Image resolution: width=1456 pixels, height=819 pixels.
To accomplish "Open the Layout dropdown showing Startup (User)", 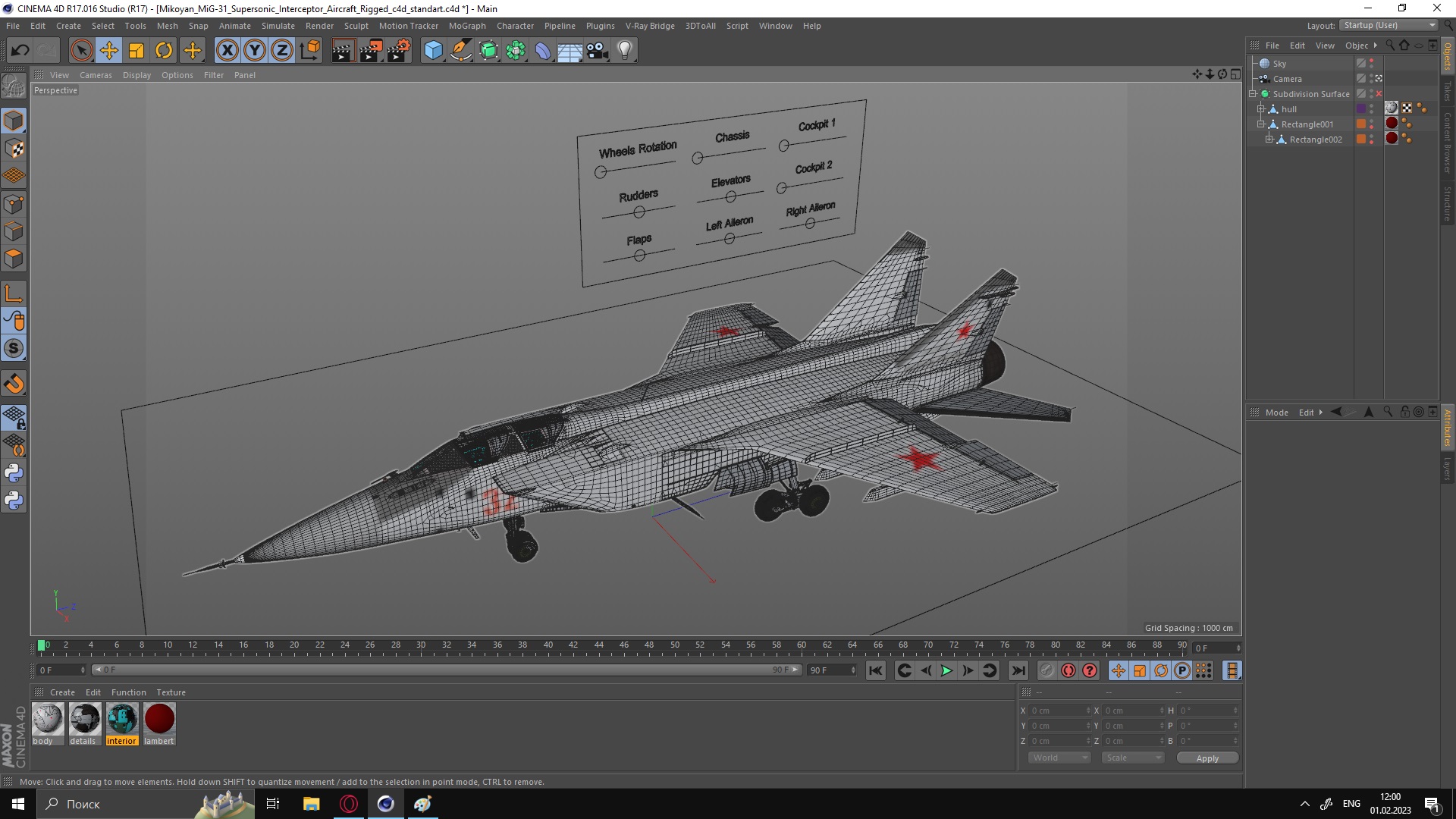I will [1389, 26].
